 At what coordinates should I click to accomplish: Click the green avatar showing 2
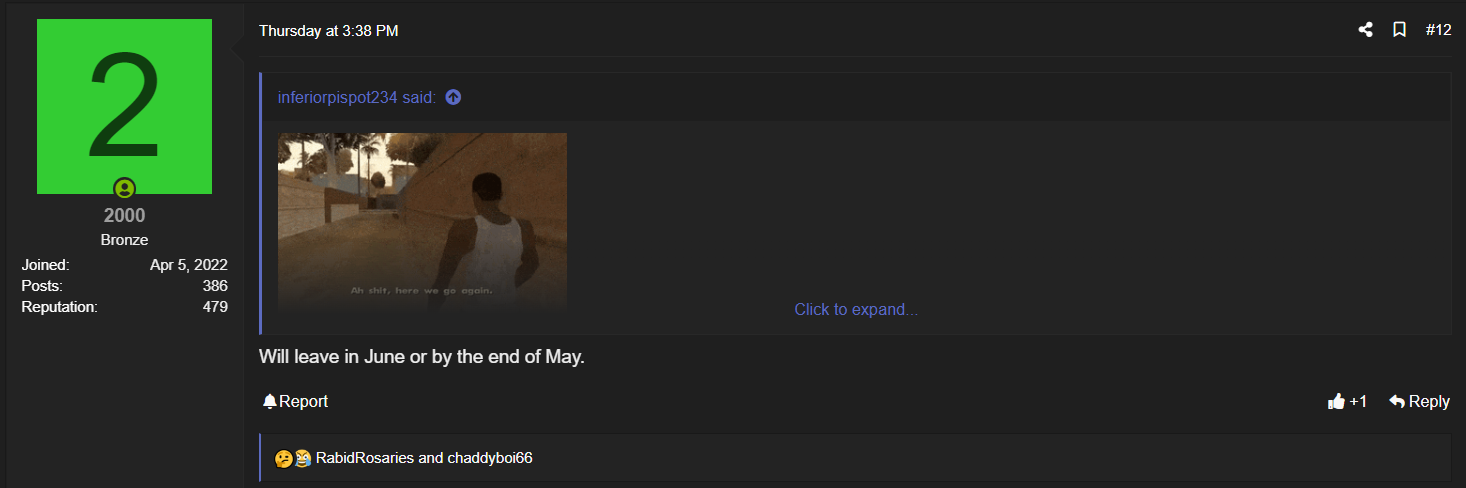pyautogui.click(x=124, y=106)
